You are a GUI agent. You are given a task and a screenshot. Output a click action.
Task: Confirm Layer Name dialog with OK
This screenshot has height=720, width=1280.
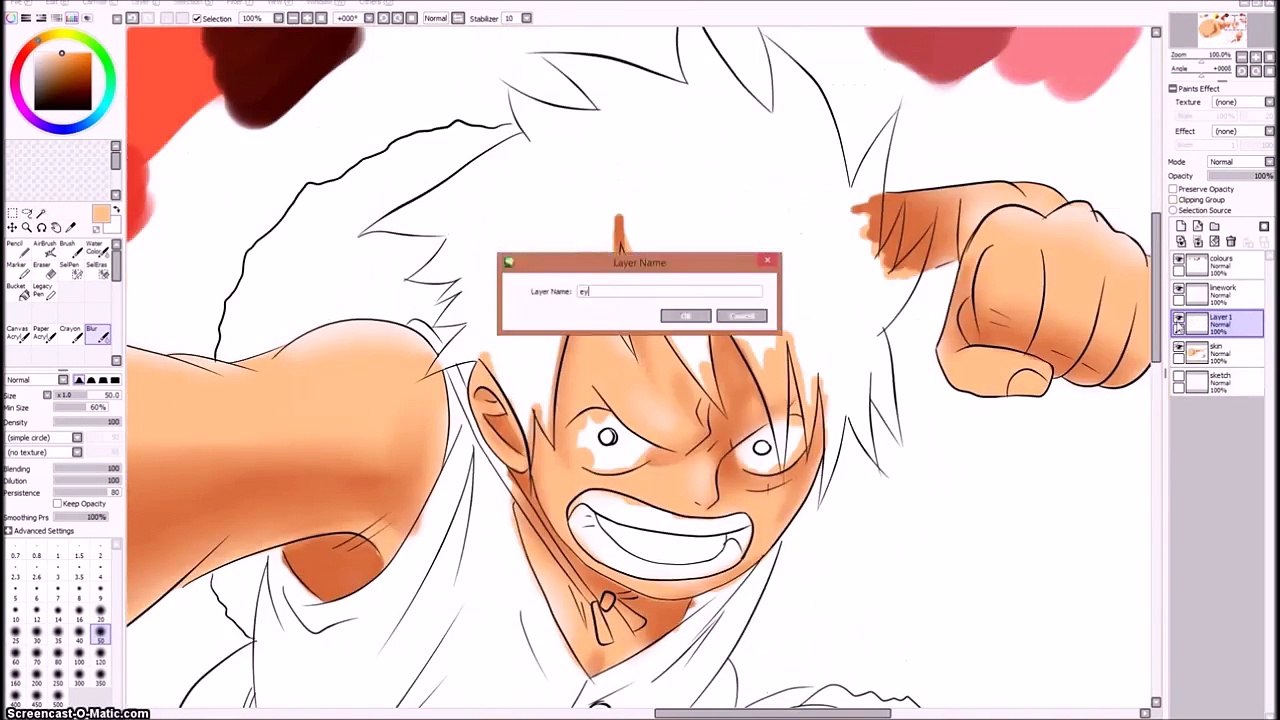click(x=686, y=316)
